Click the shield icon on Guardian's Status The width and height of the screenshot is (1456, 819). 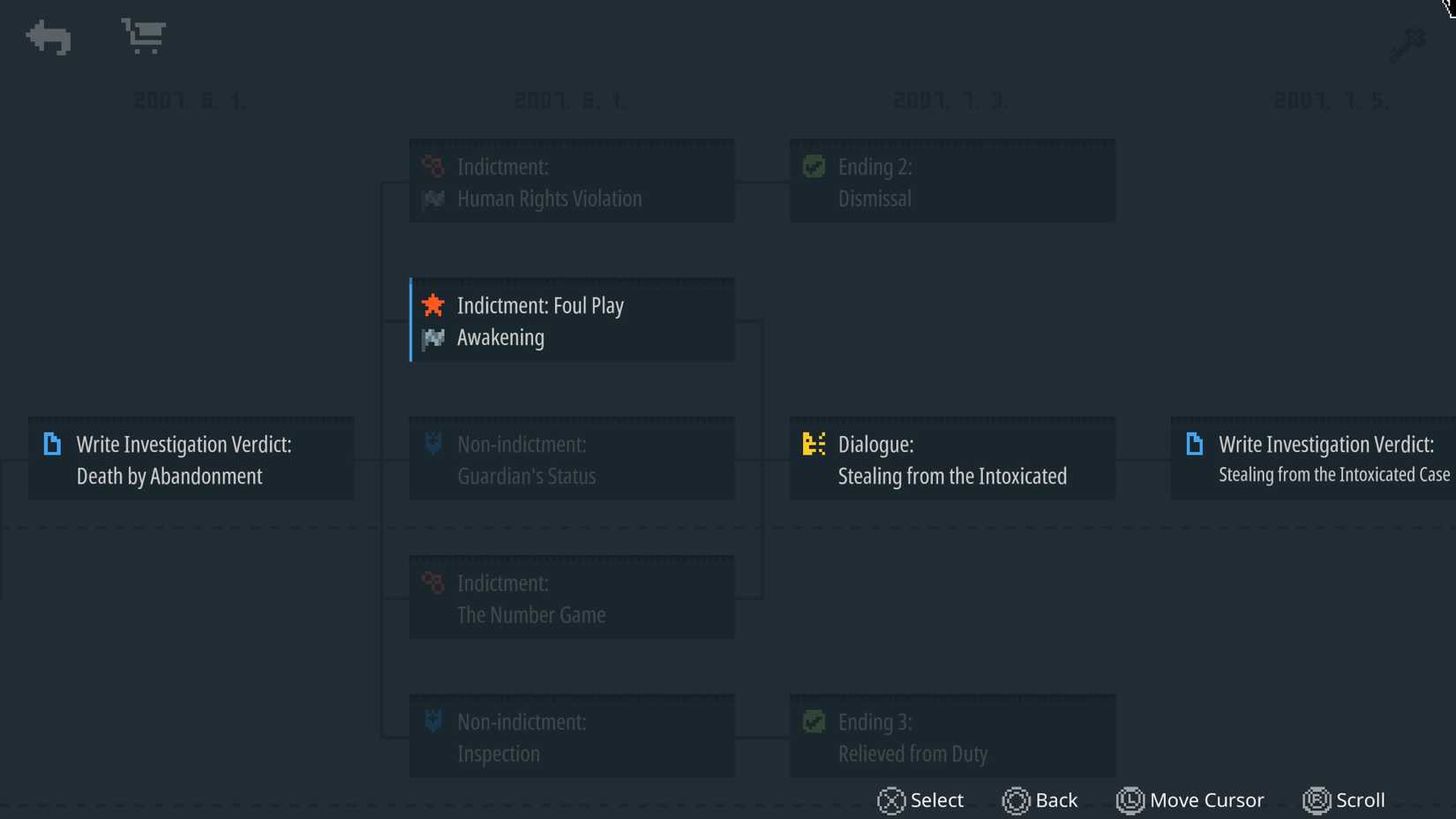tap(433, 443)
